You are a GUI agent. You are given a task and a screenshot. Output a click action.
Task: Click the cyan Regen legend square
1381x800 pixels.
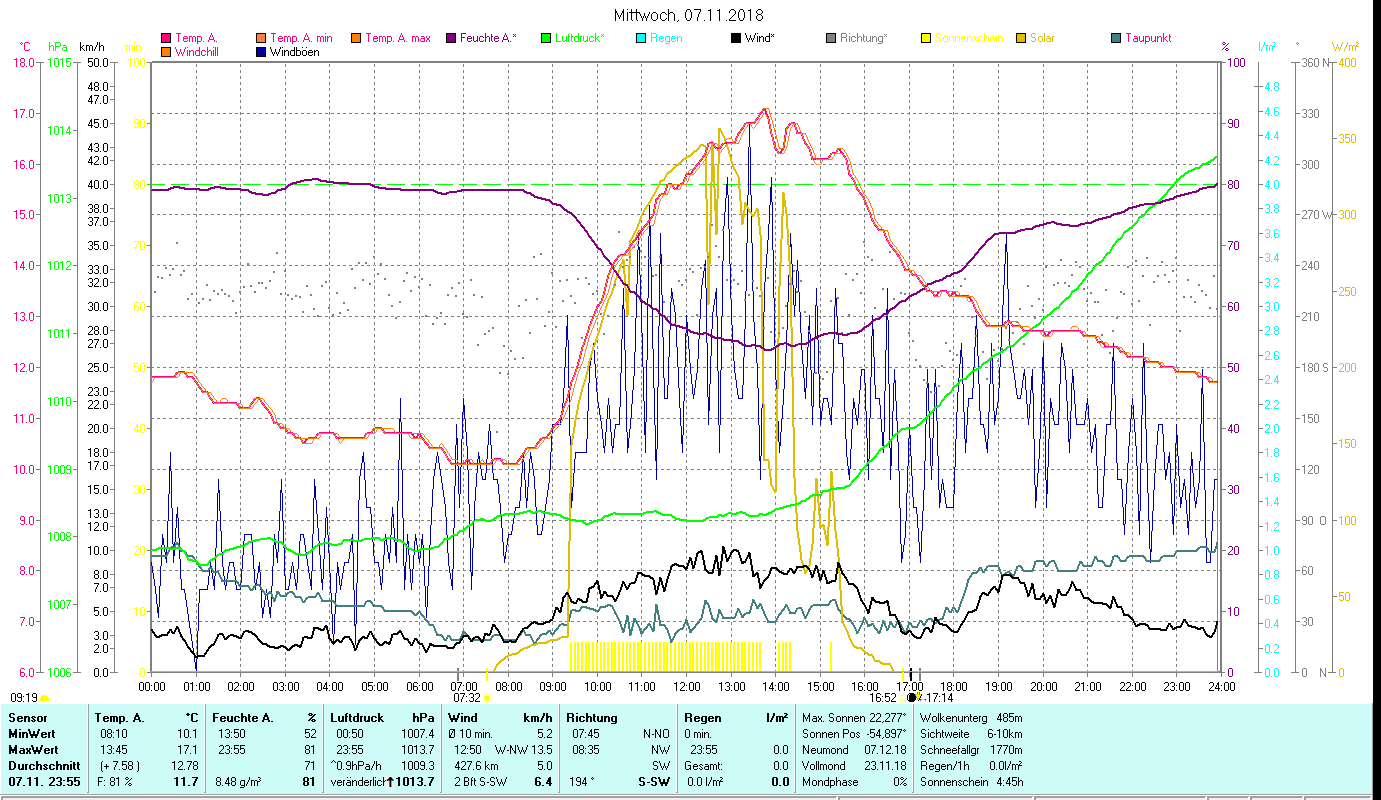tap(641, 39)
